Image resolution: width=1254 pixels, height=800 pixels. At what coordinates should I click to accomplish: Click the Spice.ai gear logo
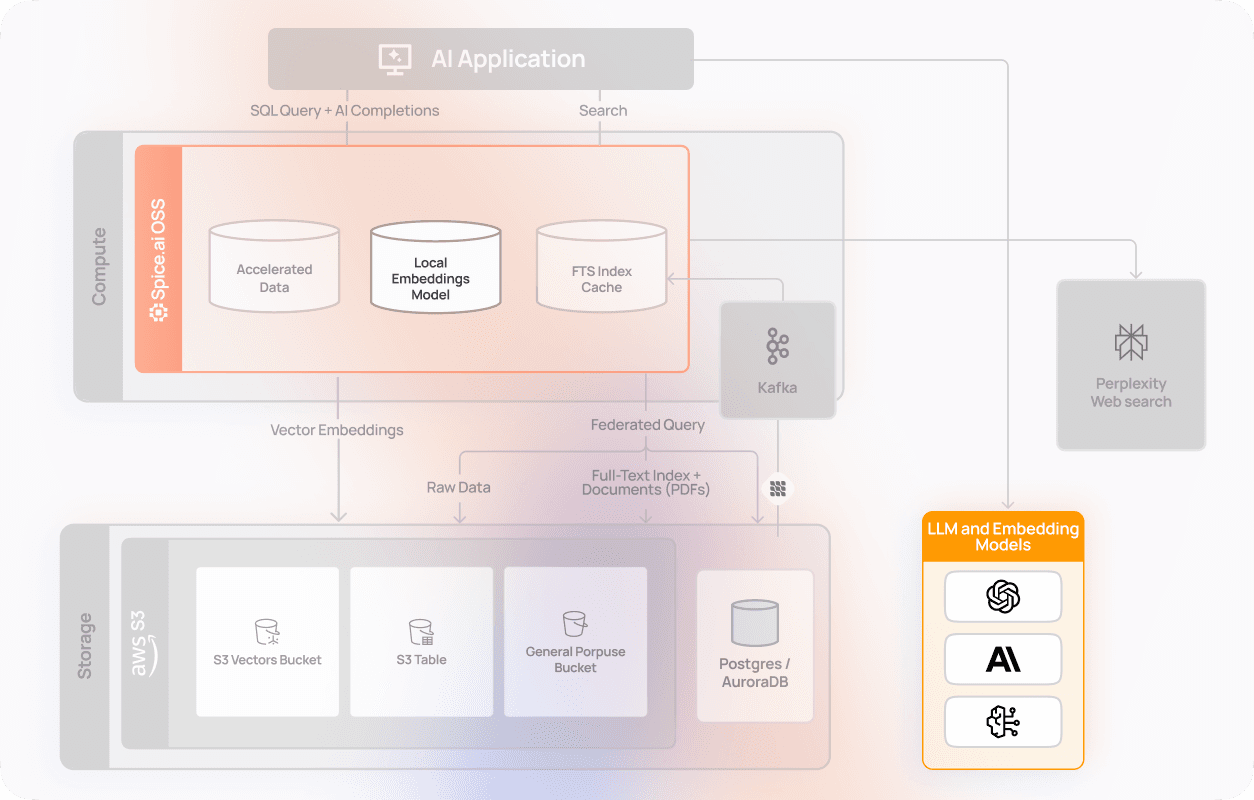click(157, 313)
